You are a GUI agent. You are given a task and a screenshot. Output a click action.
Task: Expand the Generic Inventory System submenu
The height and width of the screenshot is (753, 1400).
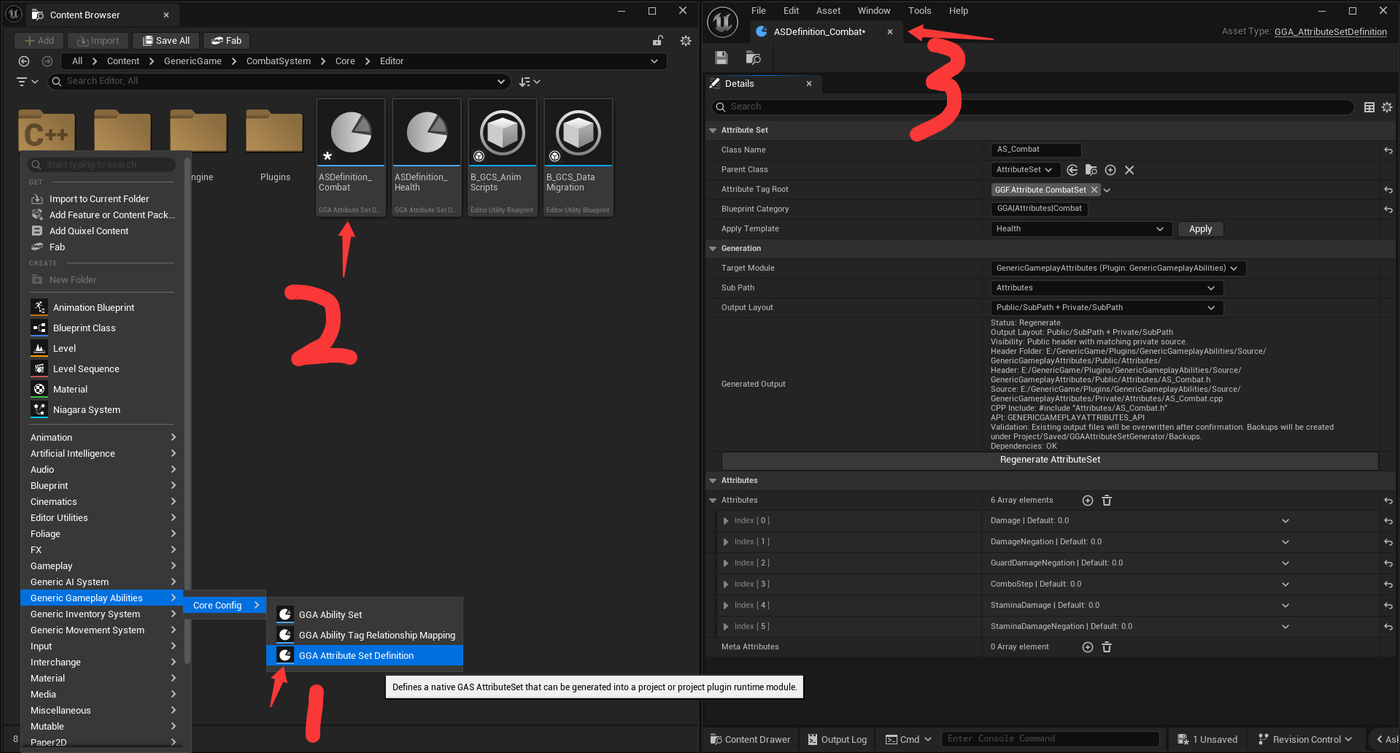tap(102, 614)
